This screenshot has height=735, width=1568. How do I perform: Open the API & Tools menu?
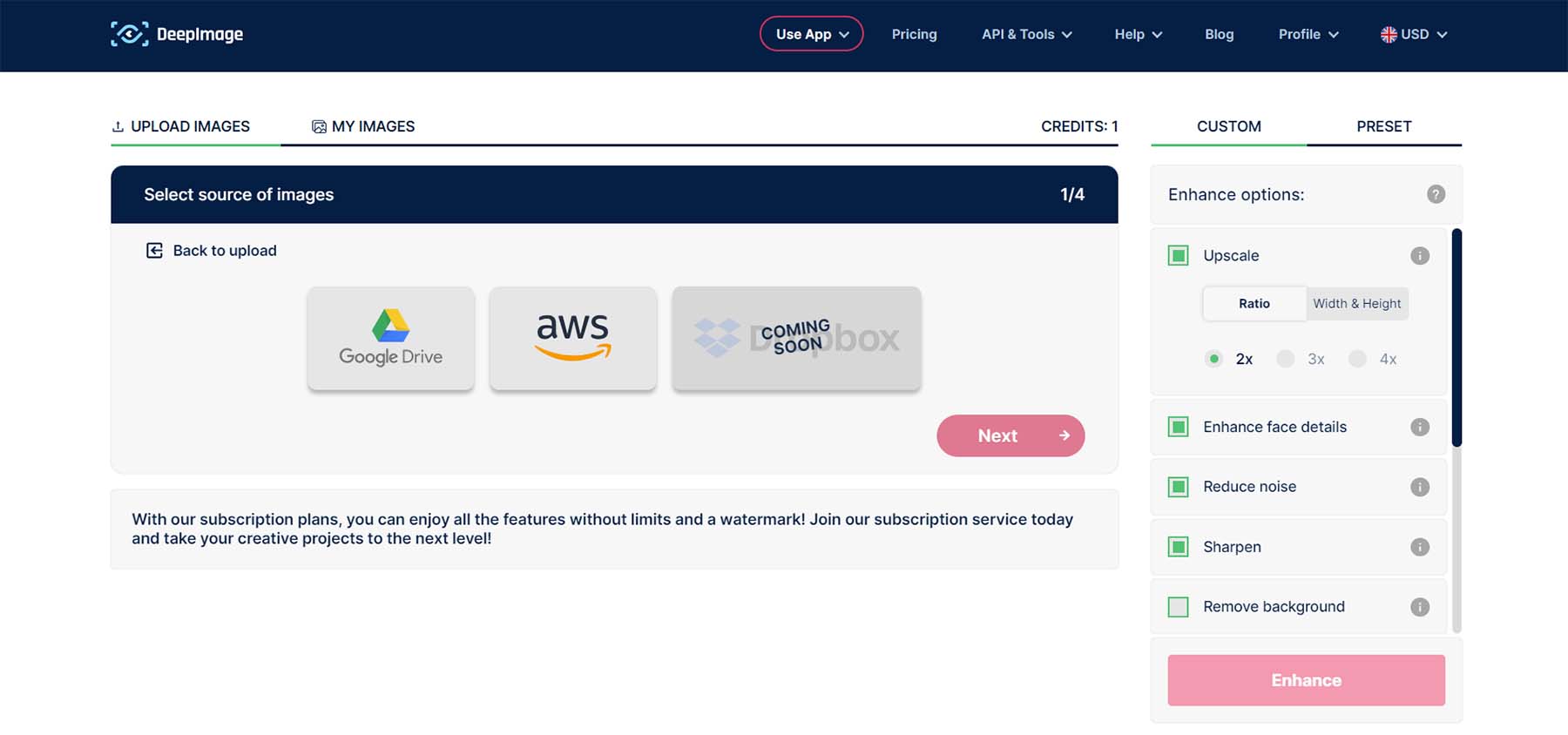tap(1026, 34)
